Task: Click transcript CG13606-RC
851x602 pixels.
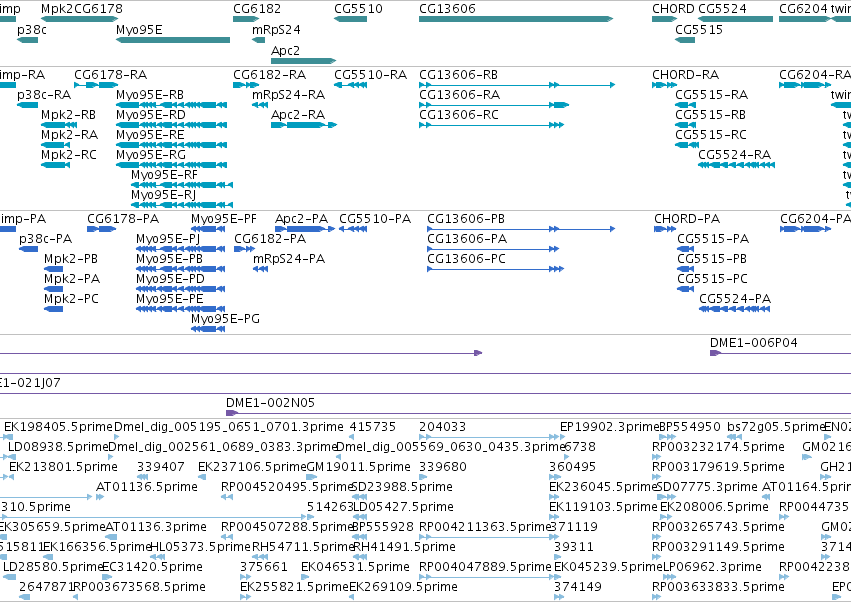Action: 459,115
